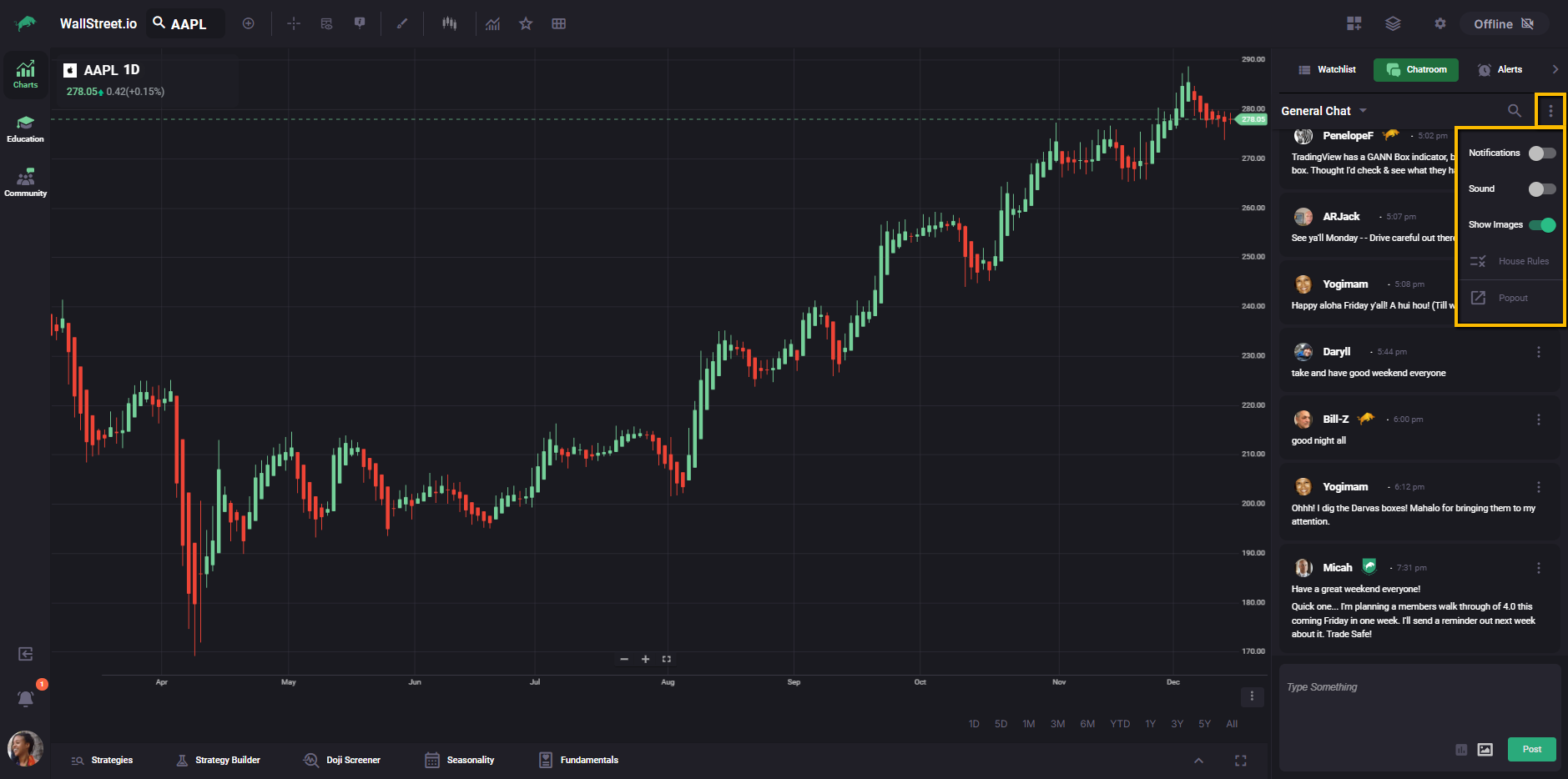The width and height of the screenshot is (1568, 779).
Task: Attach an image to chat message
Action: coord(1485,749)
